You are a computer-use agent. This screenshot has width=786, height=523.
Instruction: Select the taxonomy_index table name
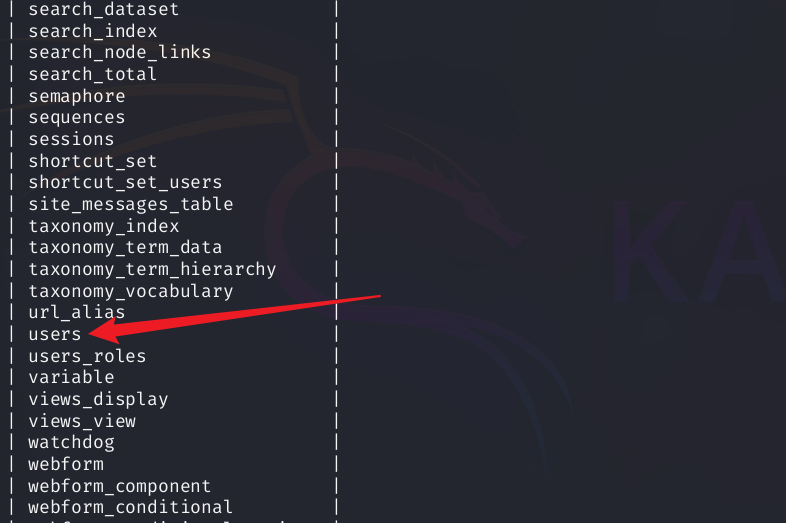click(103, 226)
